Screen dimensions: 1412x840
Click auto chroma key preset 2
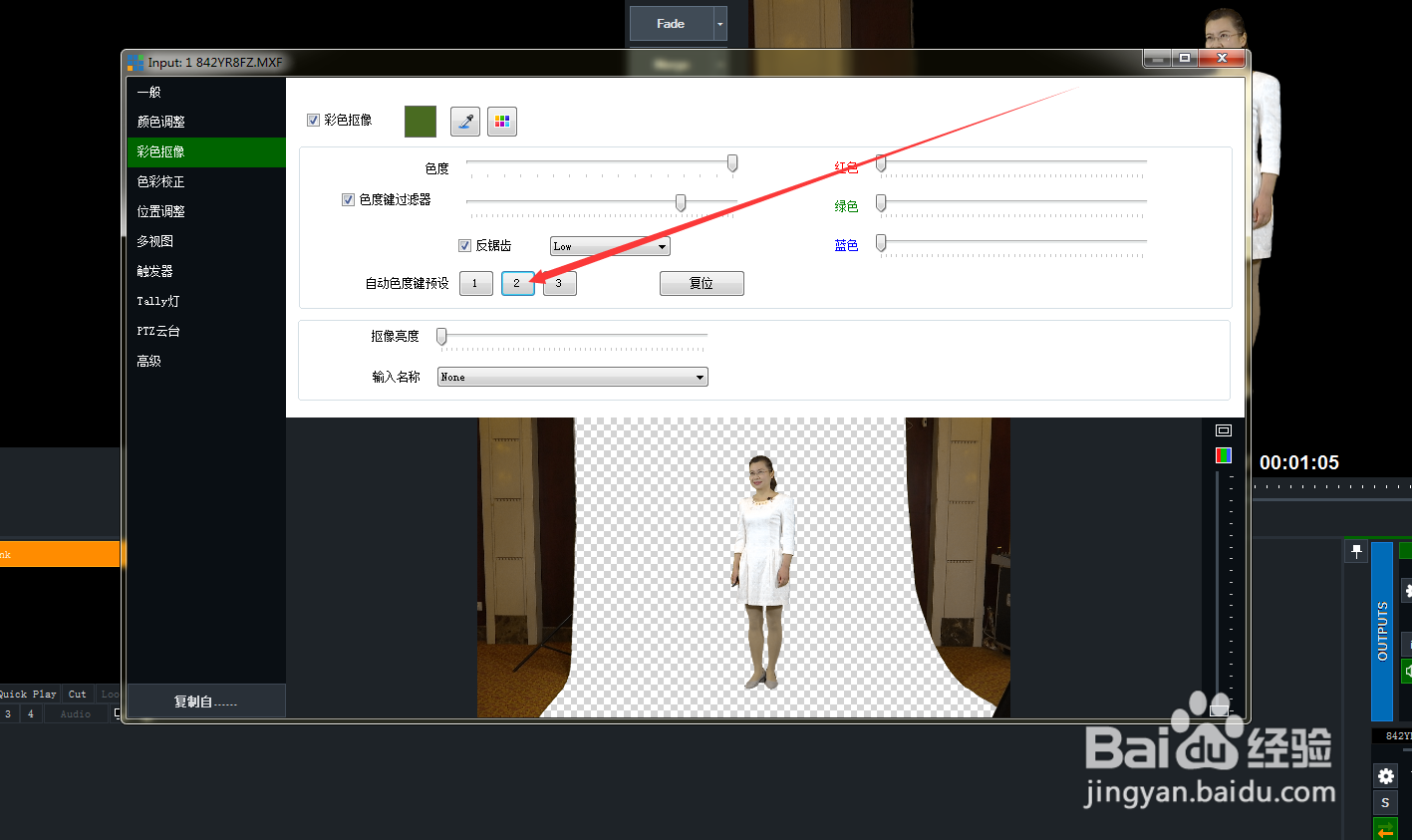point(517,283)
